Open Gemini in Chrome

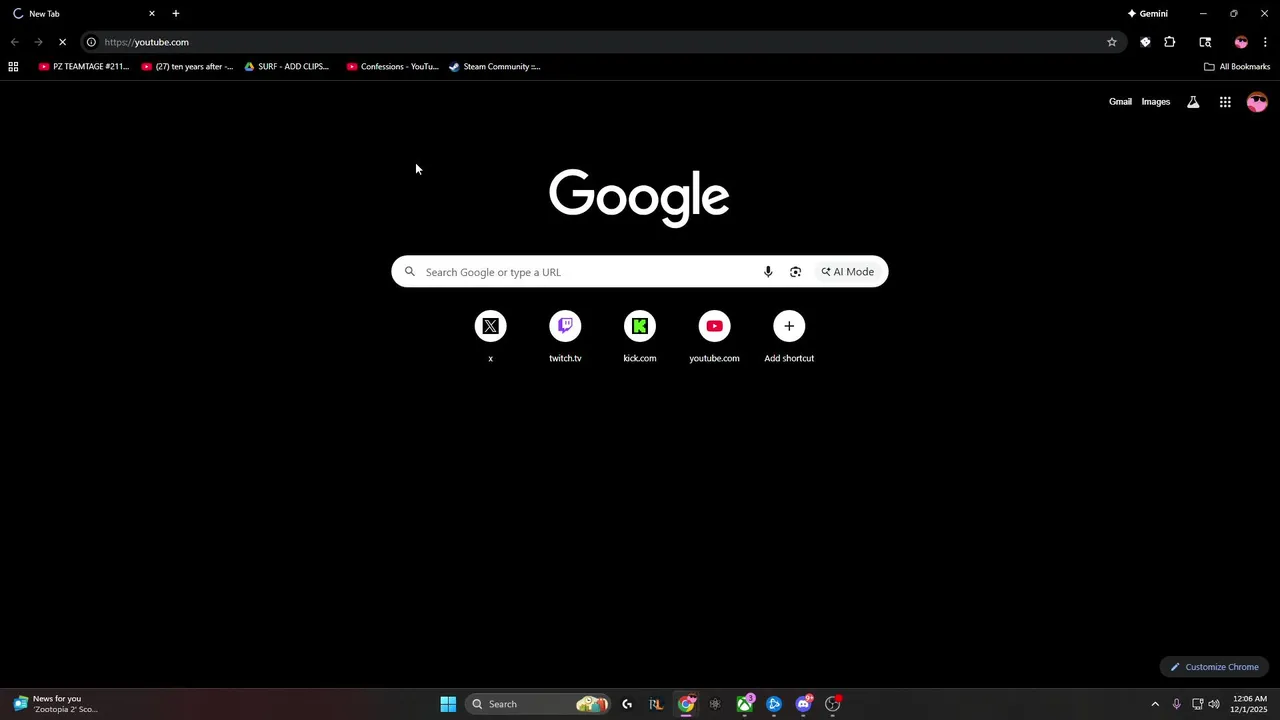pos(1148,14)
